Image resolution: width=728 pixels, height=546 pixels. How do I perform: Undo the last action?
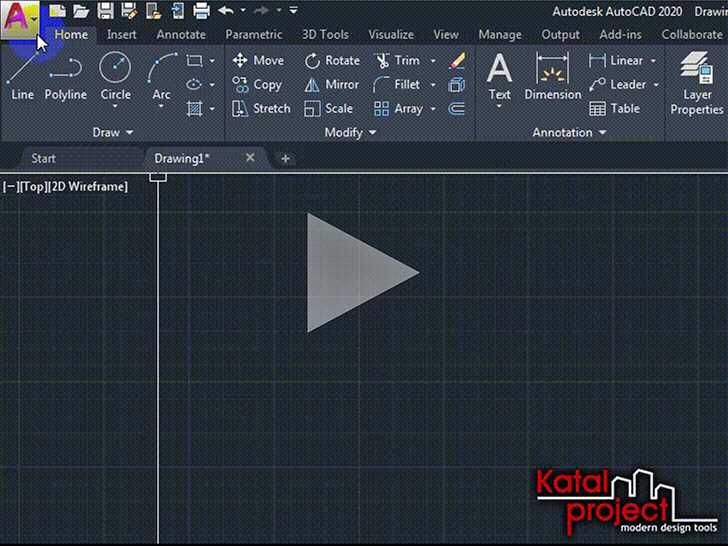(x=226, y=10)
